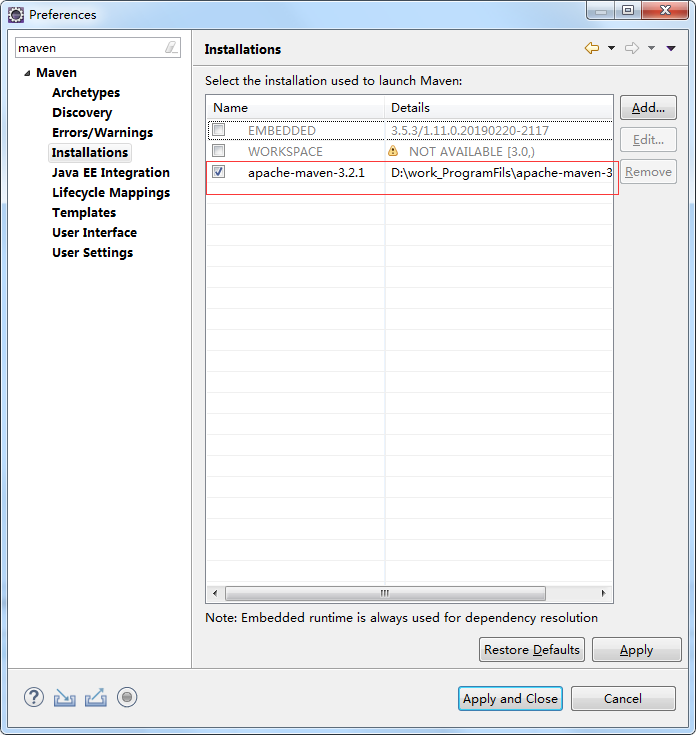Open the Errors/Warnings preference page
Image resolution: width=696 pixels, height=735 pixels.
click(102, 133)
